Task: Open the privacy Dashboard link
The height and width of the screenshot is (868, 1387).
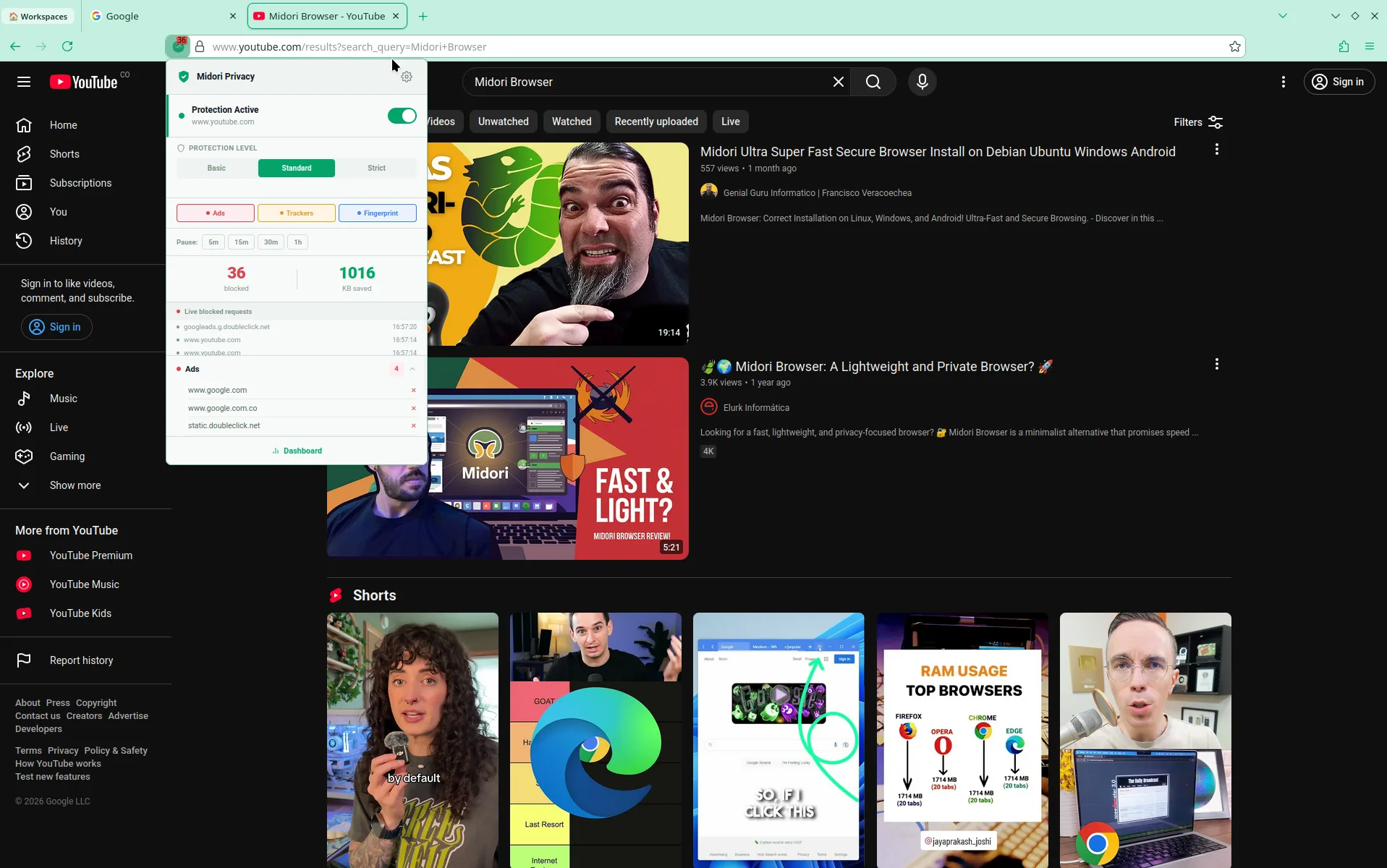Action: coord(297,451)
